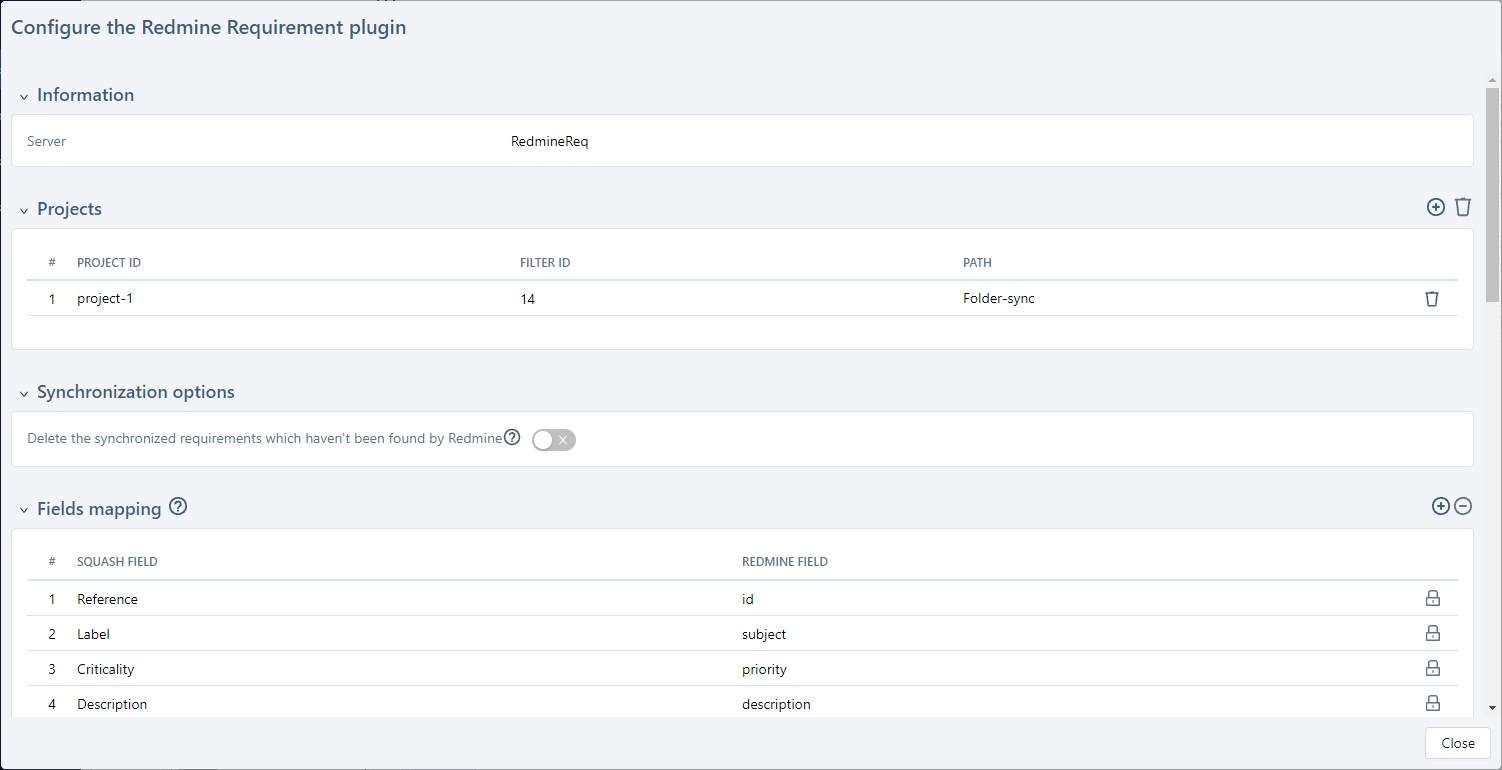This screenshot has height=770, width=1502.
Task: Select the Filter ID value 14
Action: pyautogui.click(x=528, y=298)
